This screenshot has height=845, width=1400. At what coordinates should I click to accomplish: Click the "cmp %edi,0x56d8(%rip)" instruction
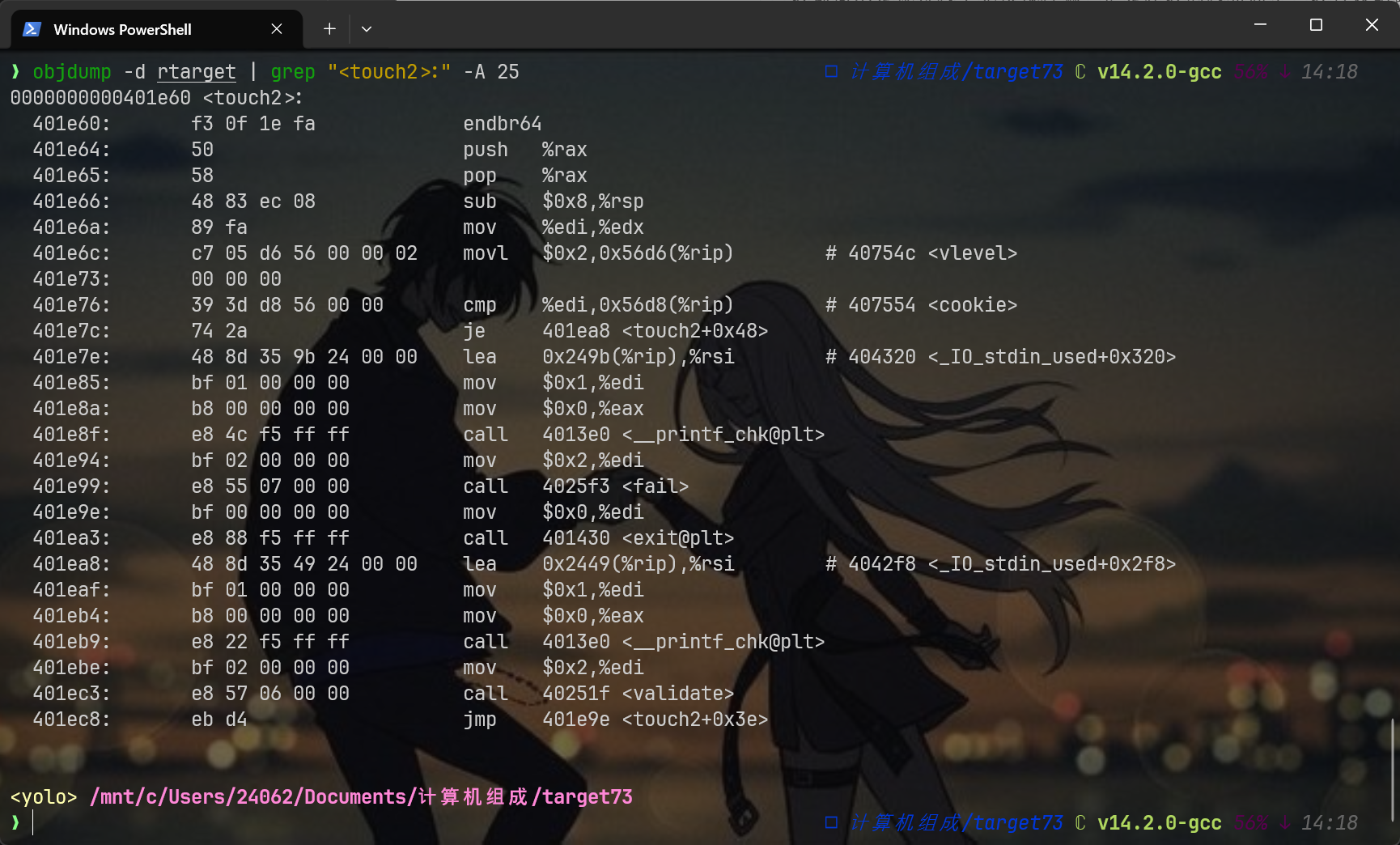click(598, 305)
